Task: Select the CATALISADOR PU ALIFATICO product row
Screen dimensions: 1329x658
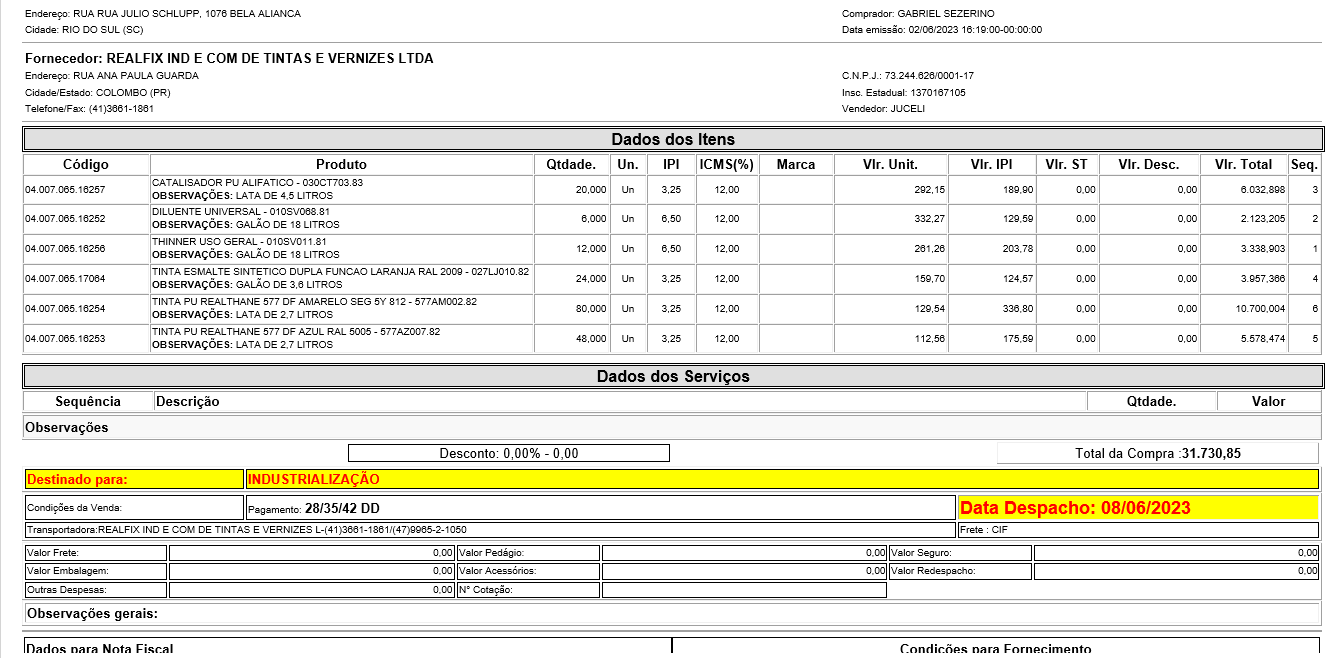Action: click(x=341, y=189)
